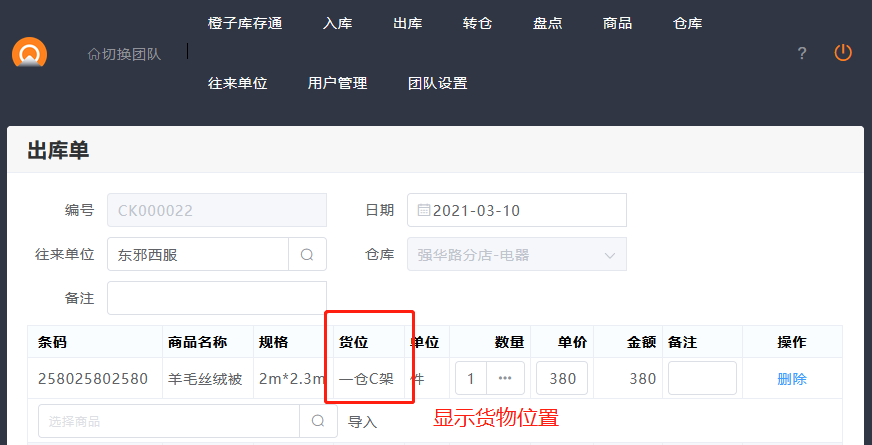
Task: Click the 备注 remark input field
Action: (x=216, y=297)
